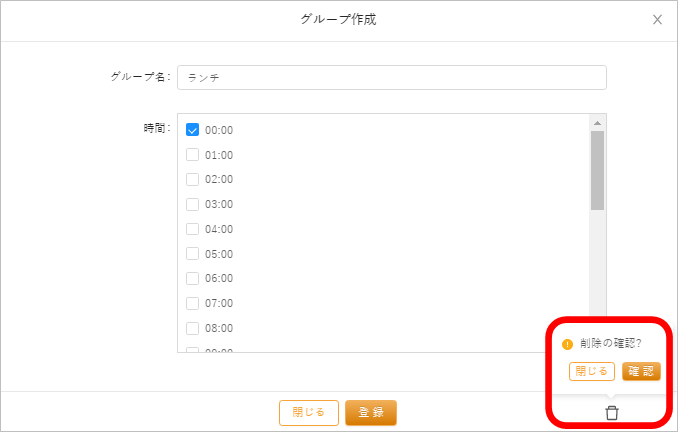Click the time list scrollbar thumb

pyautogui.click(x=597, y=170)
